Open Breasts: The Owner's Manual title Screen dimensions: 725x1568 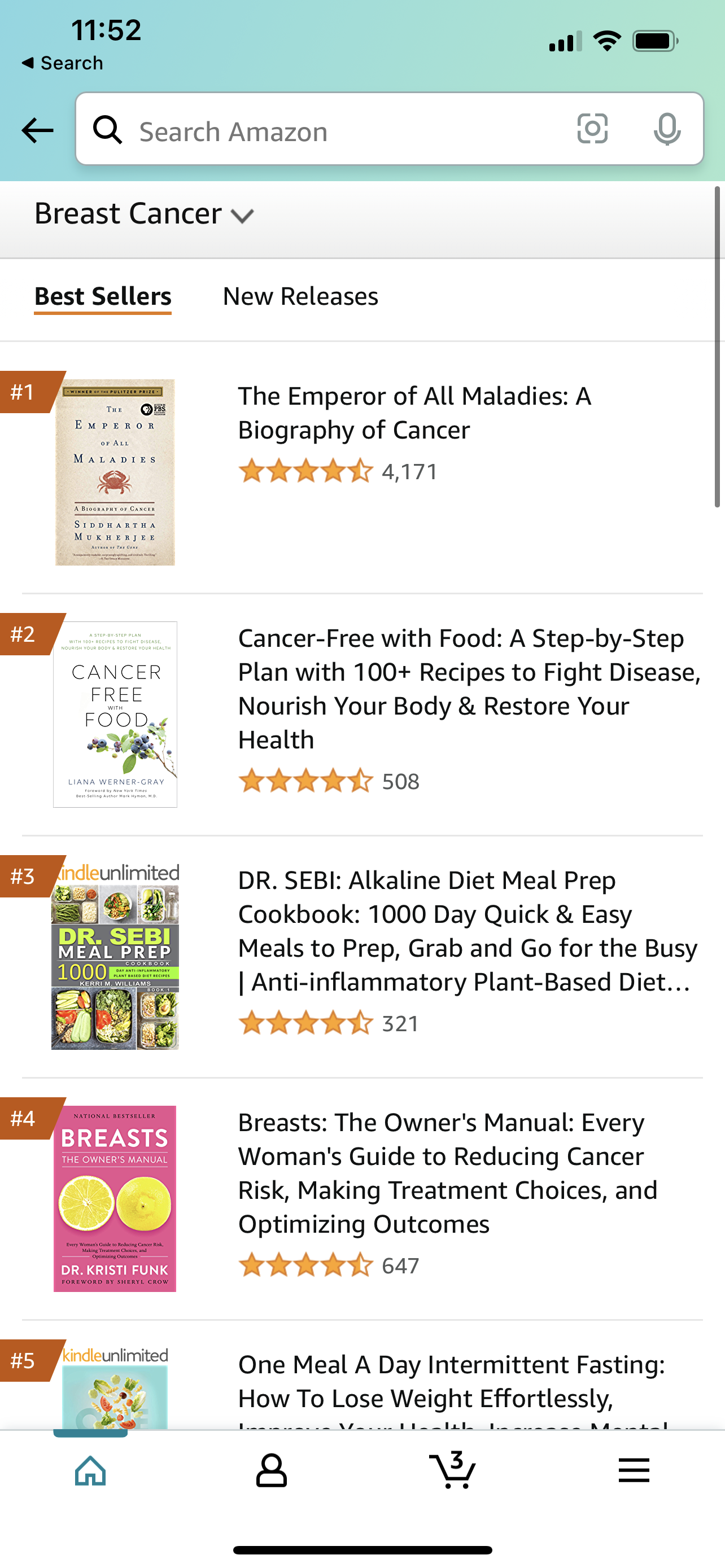447,1173
